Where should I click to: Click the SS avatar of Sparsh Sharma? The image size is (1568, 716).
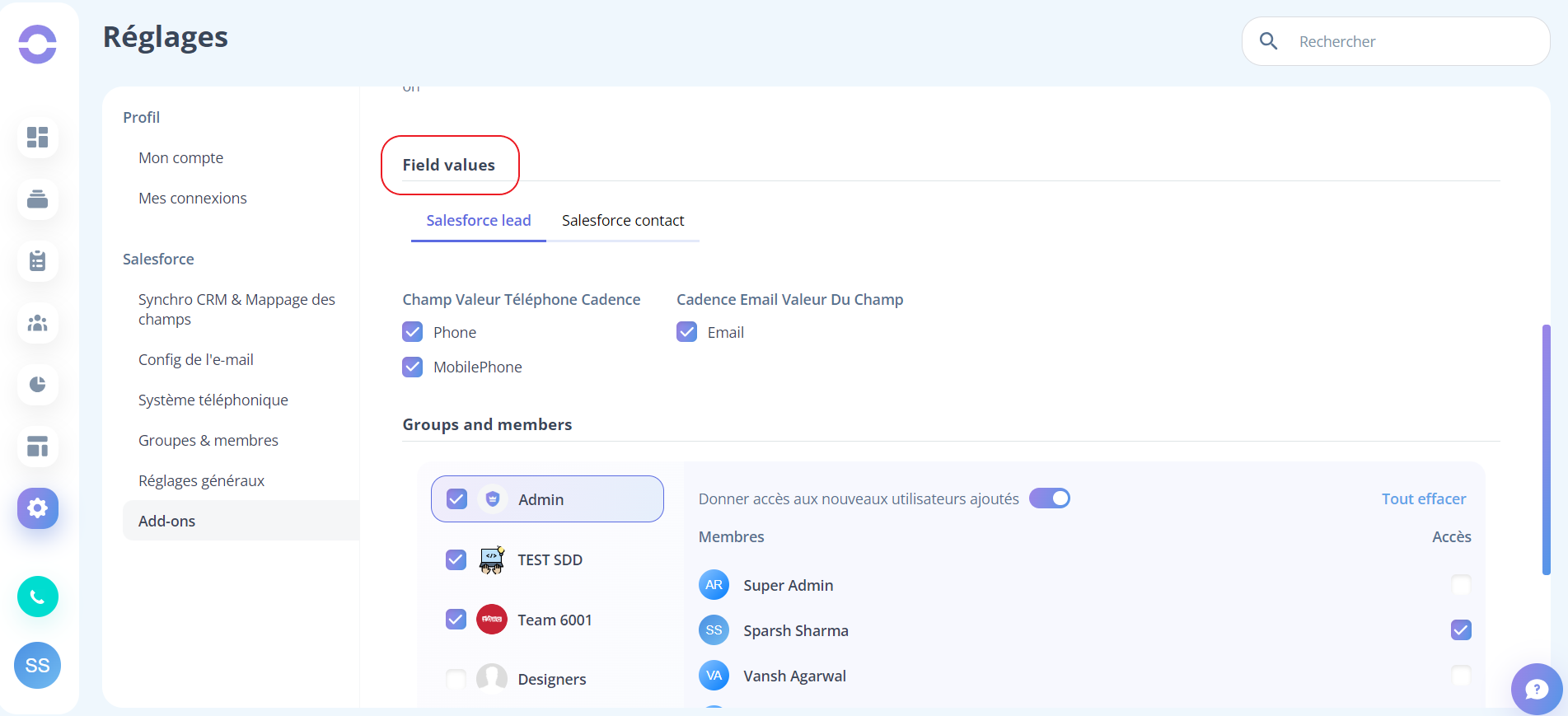(x=714, y=630)
